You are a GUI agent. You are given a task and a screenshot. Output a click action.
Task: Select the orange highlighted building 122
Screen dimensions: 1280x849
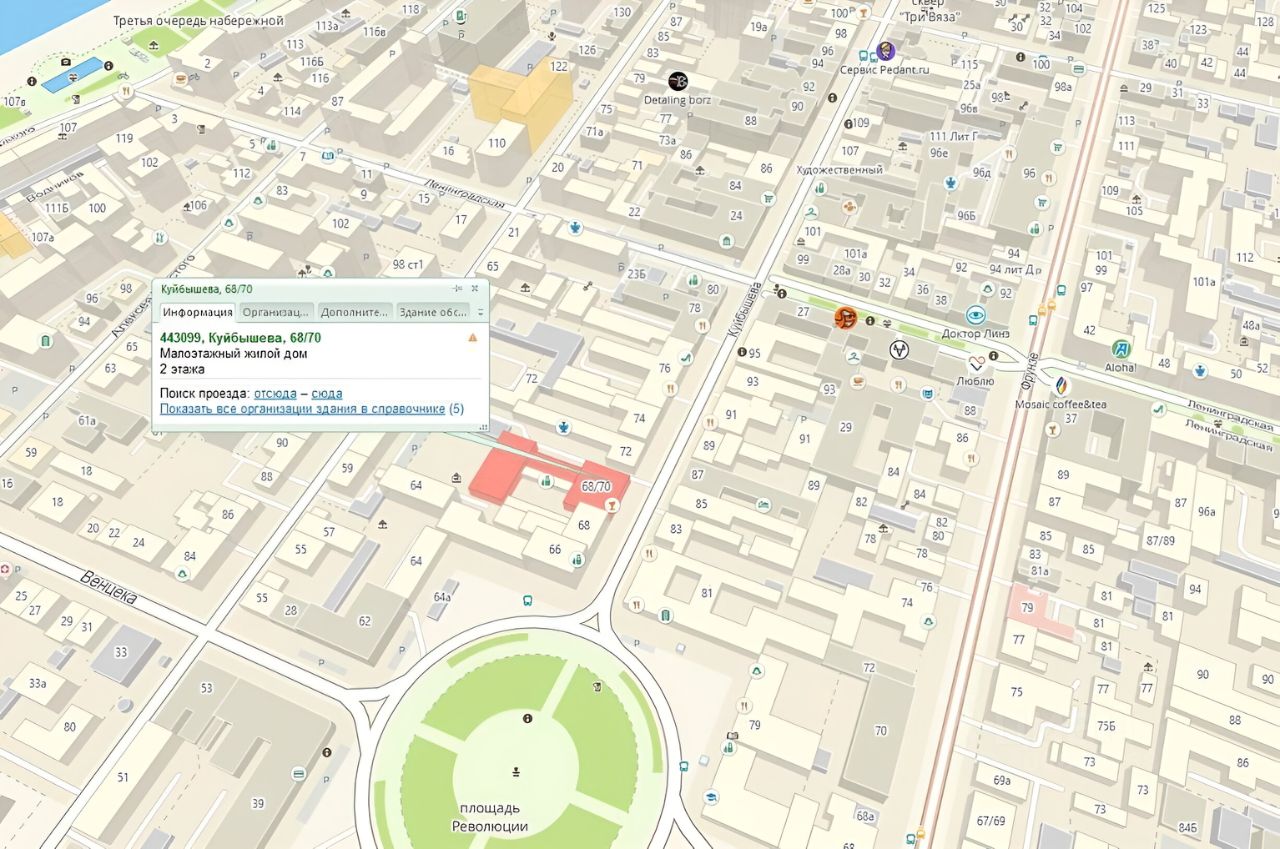(521, 105)
